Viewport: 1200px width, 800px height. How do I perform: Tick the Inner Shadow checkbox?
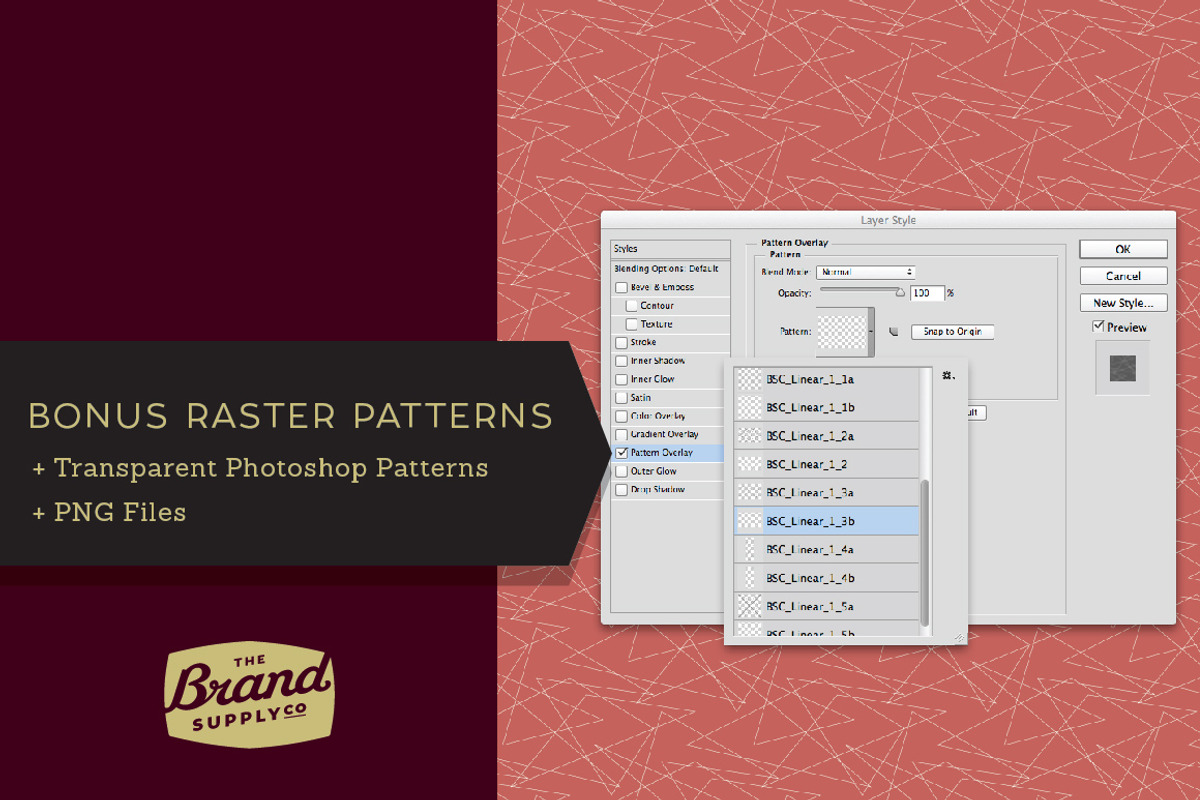[x=621, y=361]
